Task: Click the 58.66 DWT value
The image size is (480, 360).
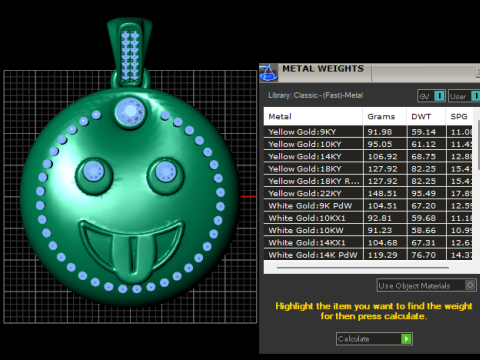Action: pyautogui.click(x=423, y=231)
